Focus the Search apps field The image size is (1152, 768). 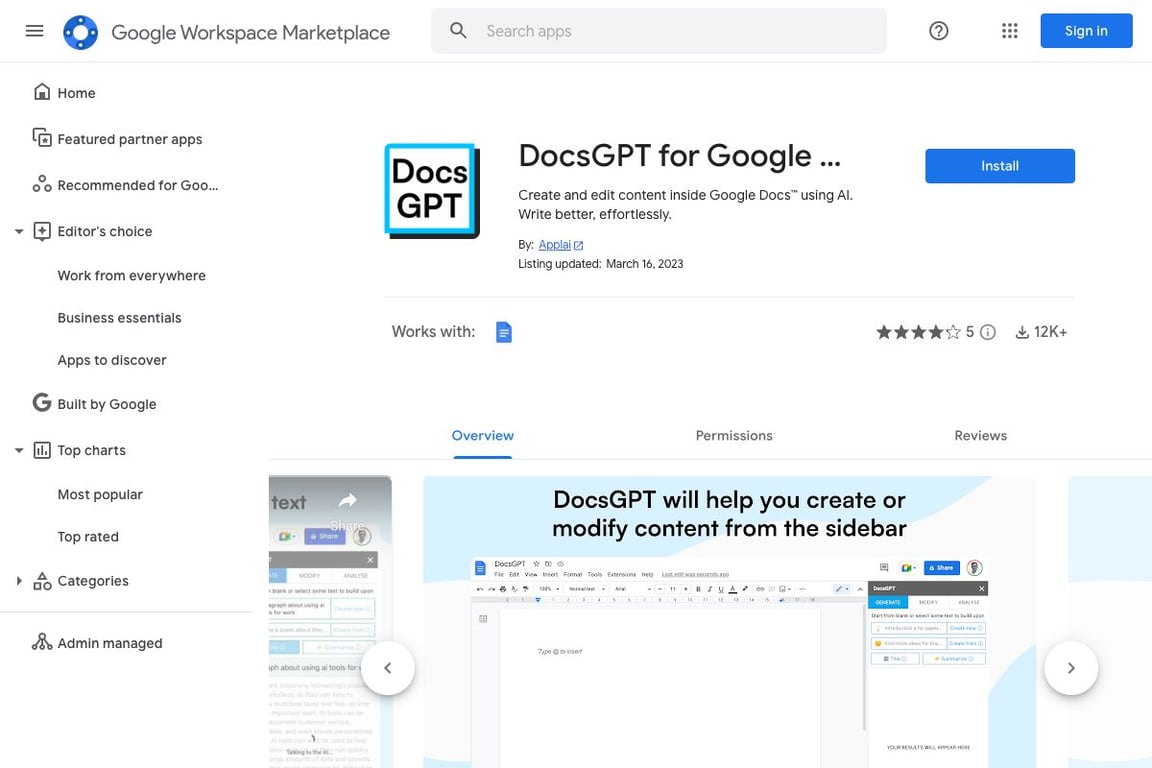pyautogui.click(x=658, y=31)
